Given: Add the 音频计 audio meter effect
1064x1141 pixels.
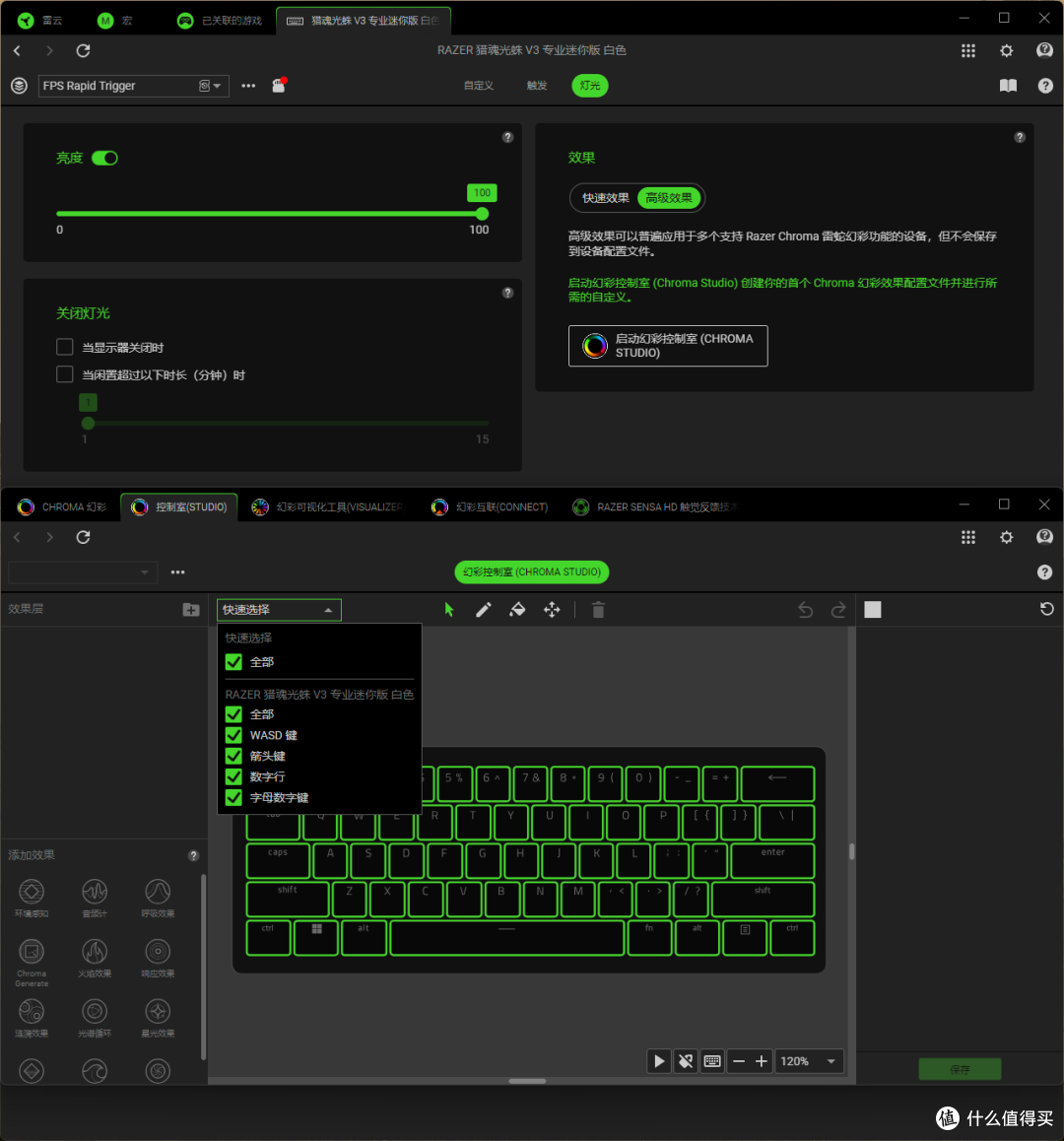Looking at the screenshot, I should tap(95, 898).
